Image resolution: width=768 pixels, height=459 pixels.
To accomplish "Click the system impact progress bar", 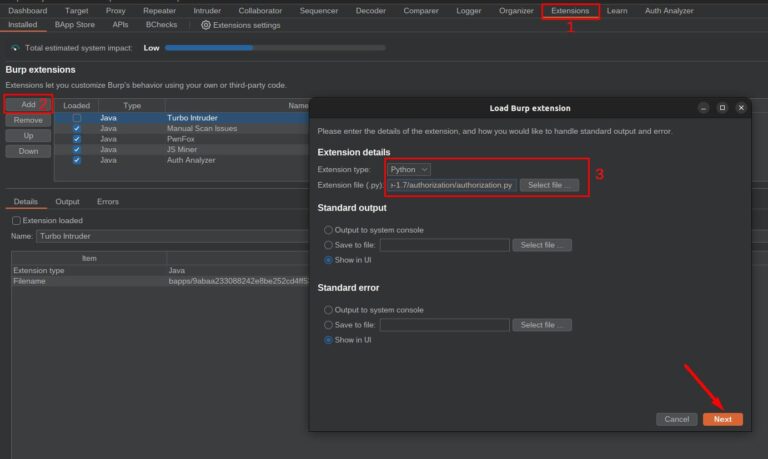I will point(275,48).
